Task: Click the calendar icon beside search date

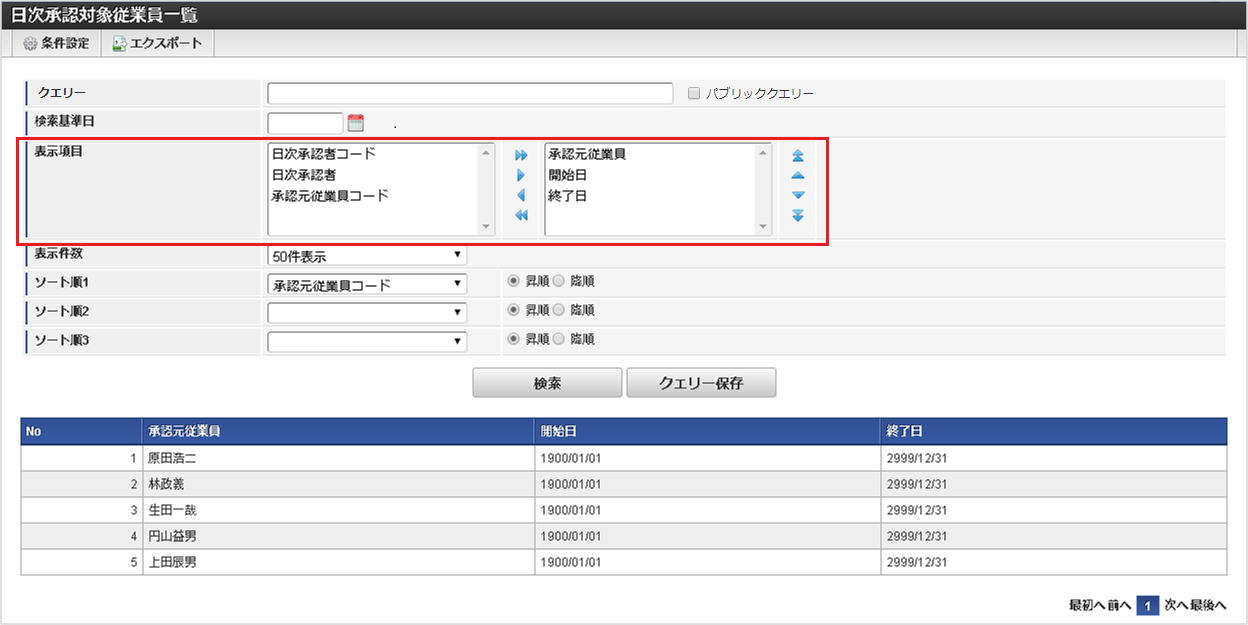Action: point(356,123)
